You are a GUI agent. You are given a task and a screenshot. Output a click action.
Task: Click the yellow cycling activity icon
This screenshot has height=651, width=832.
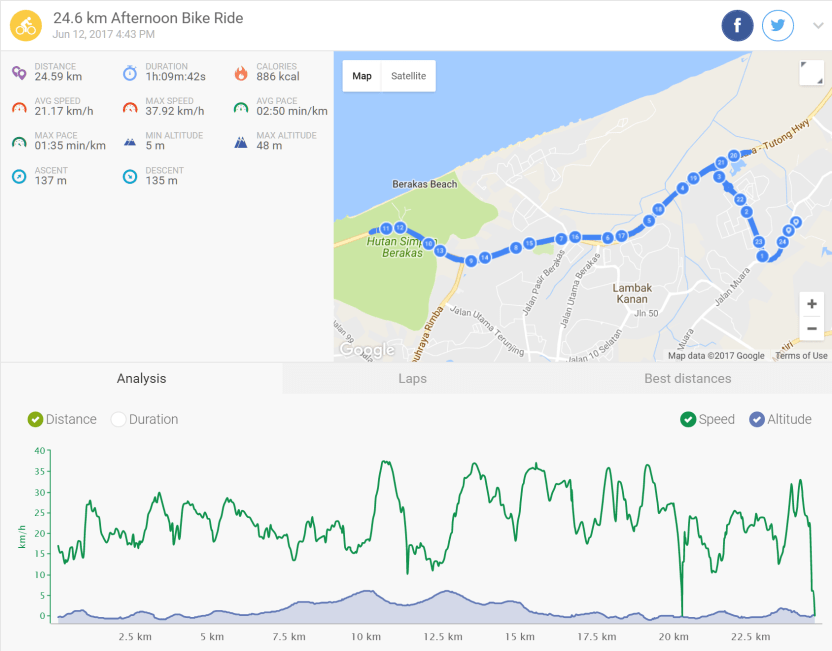point(26,26)
